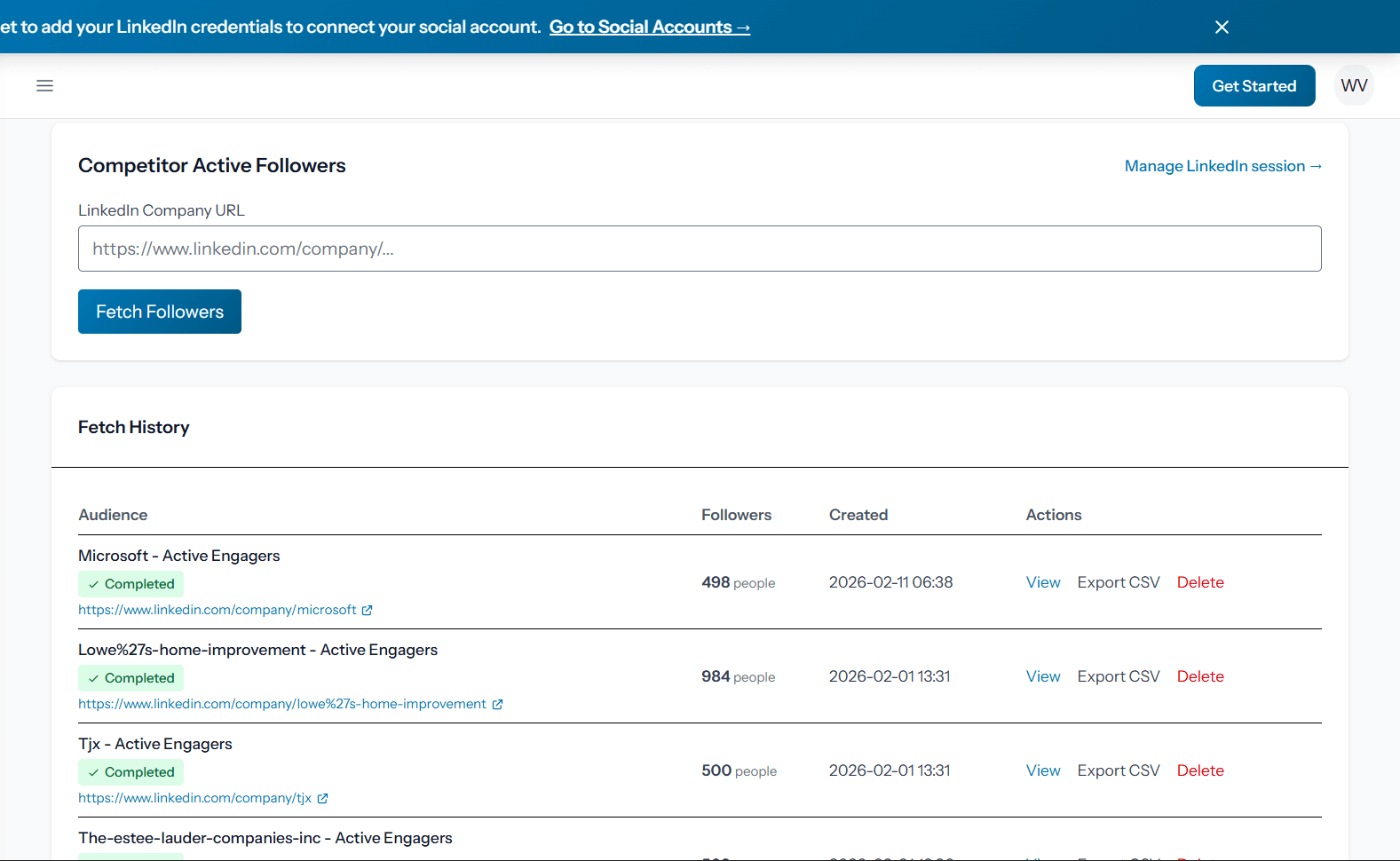Click the Get Started button
Image resolution: width=1400 pixels, height=861 pixels.
[1254, 86]
